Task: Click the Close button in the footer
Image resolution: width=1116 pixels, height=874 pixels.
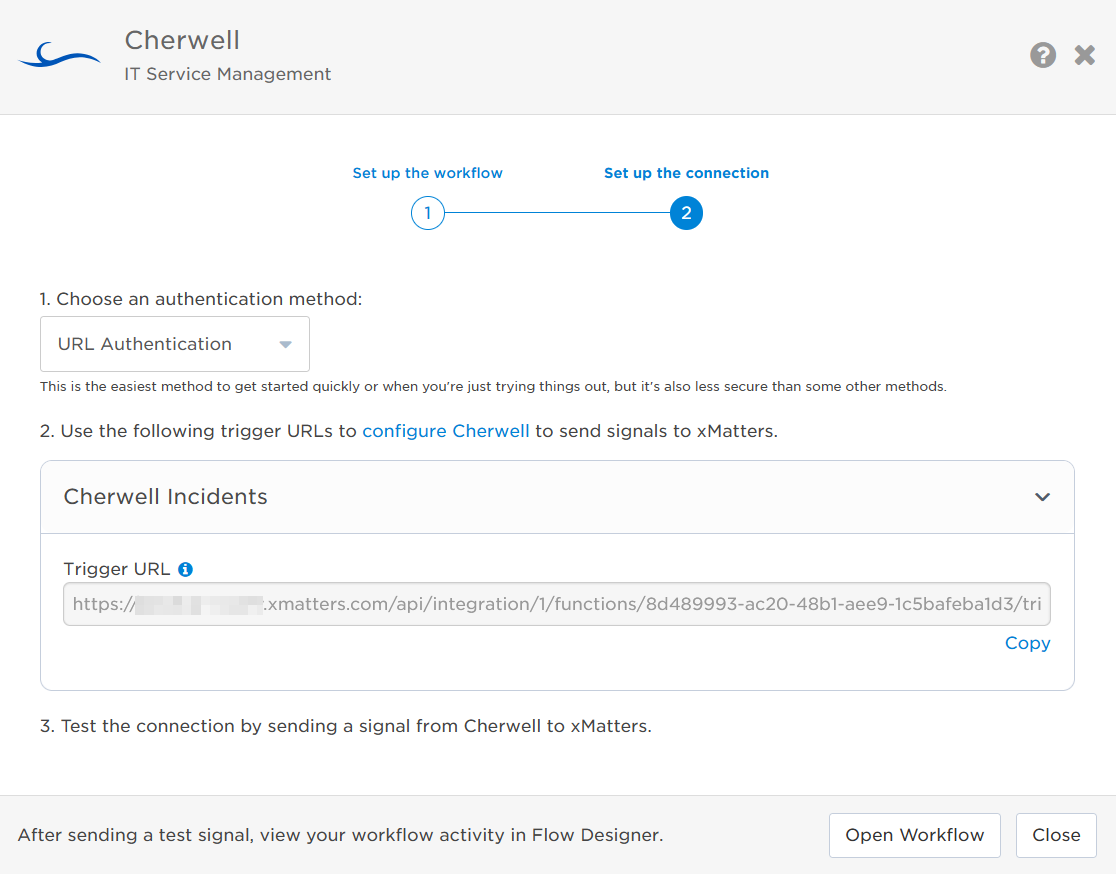Action: coord(1056,835)
